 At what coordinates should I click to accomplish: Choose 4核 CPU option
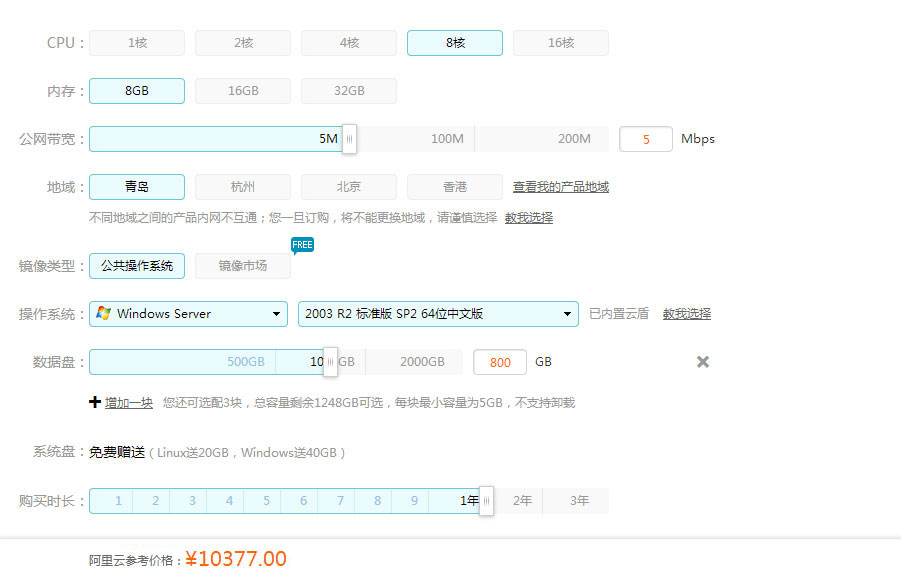pos(348,43)
